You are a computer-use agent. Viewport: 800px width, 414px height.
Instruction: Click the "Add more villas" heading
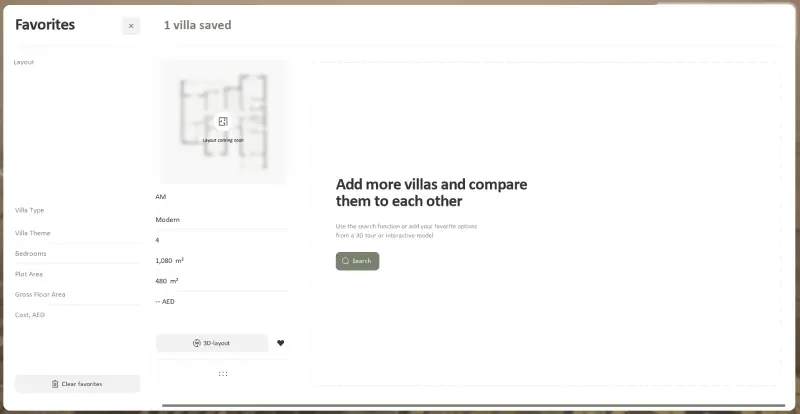pos(431,193)
